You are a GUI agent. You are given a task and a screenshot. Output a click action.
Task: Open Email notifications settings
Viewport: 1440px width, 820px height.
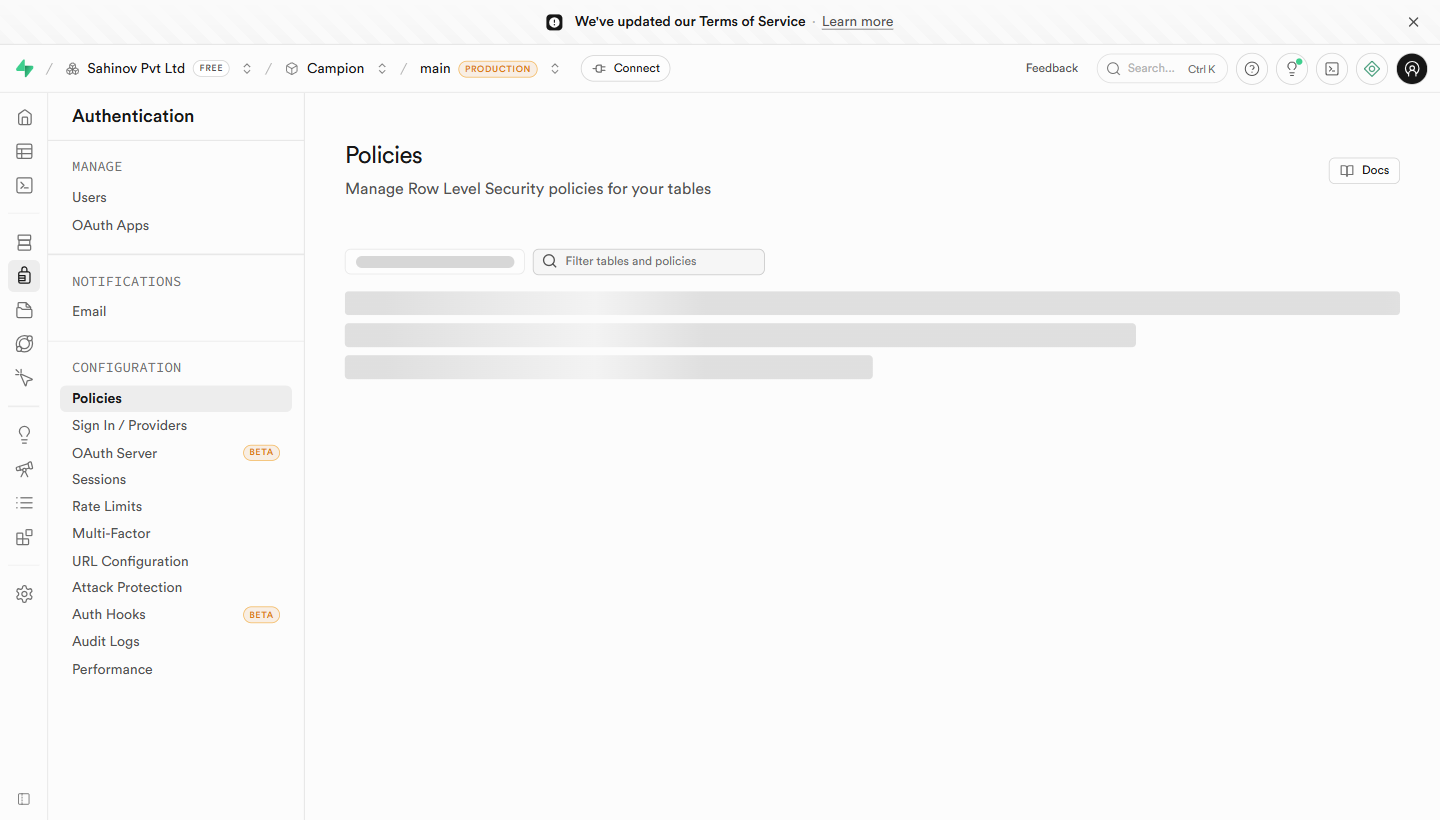point(89,311)
